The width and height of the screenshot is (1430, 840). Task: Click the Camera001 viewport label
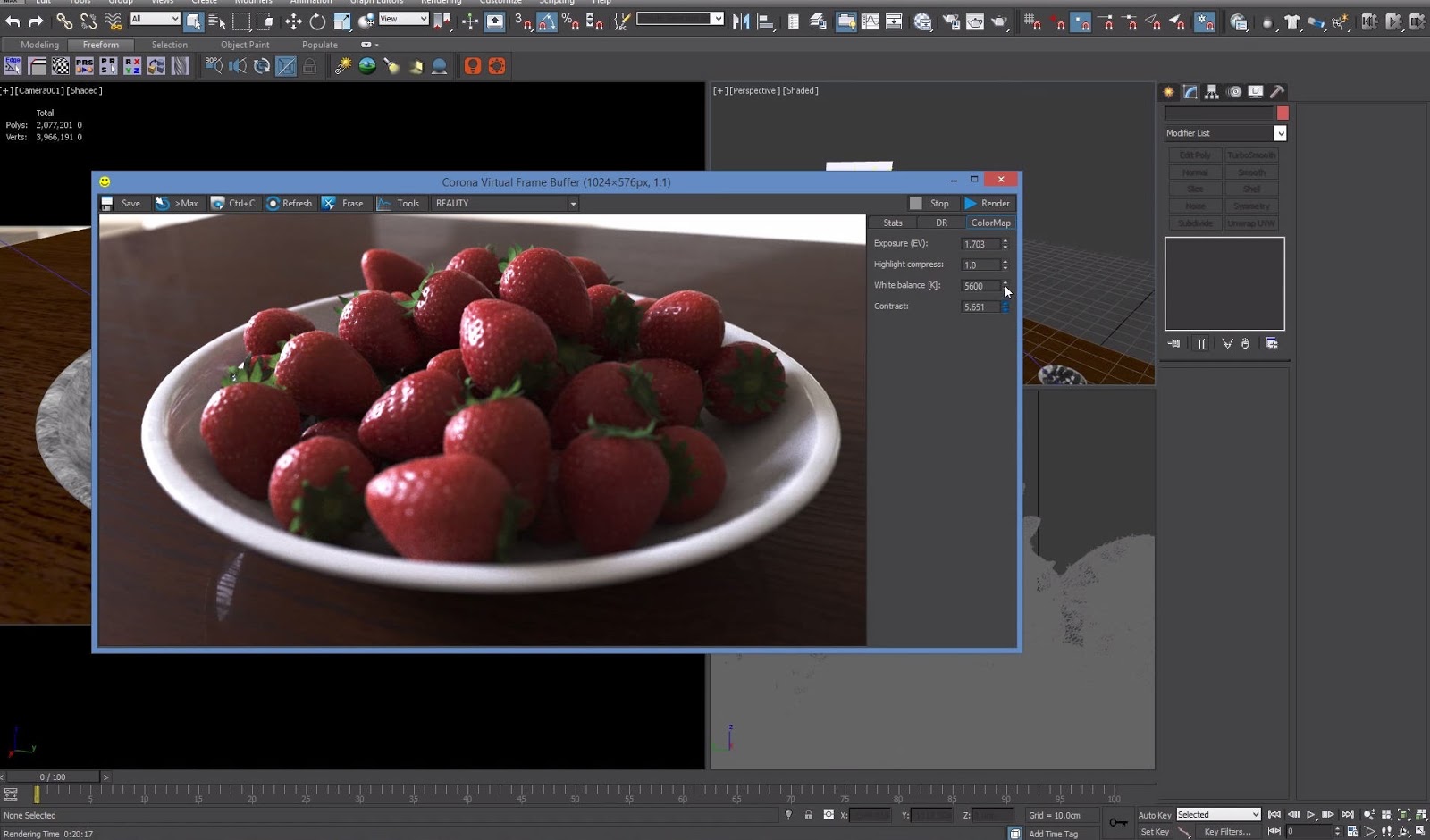click(x=39, y=90)
